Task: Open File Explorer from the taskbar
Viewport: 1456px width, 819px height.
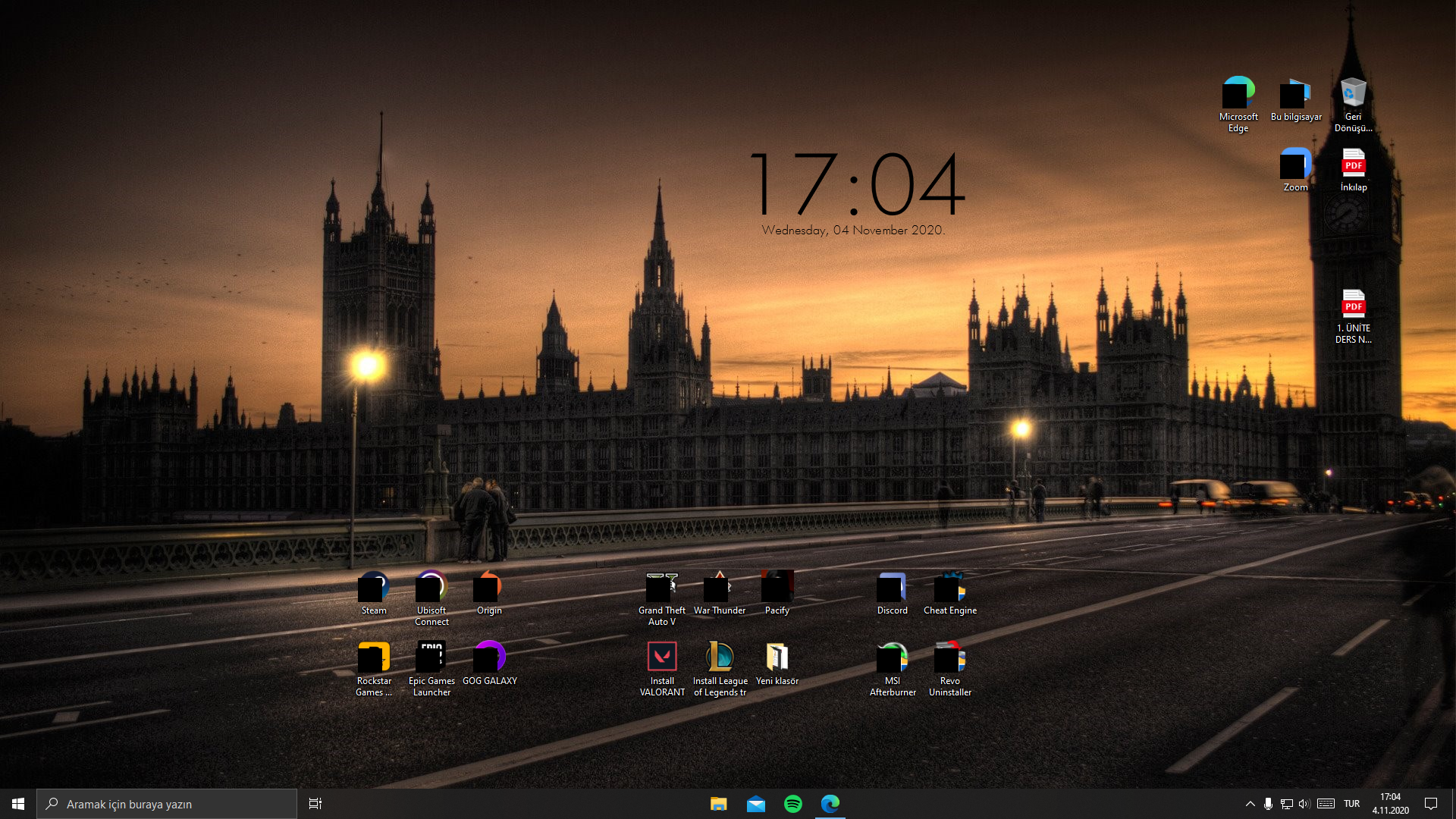Action: tap(718, 804)
